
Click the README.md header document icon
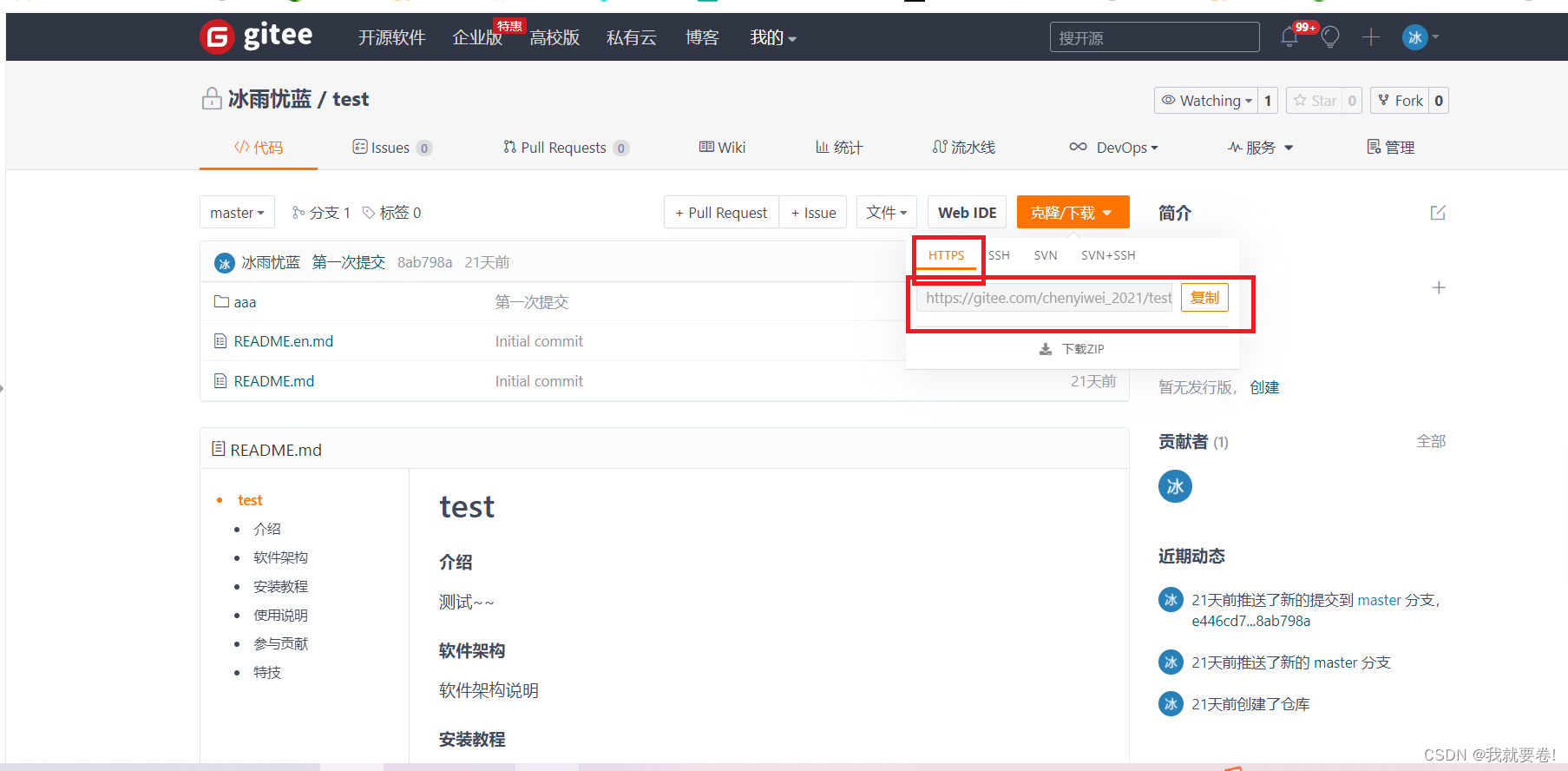(219, 449)
